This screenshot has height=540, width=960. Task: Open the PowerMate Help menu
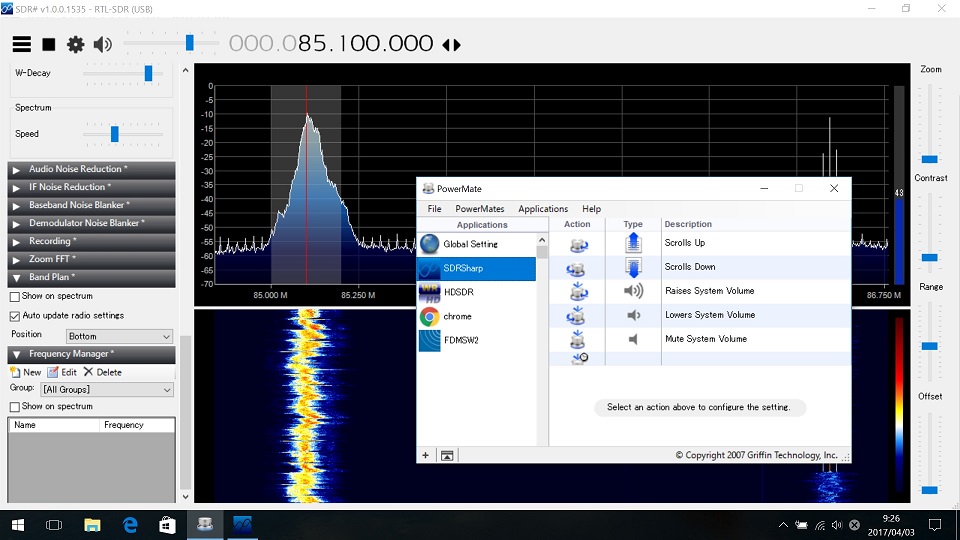tap(591, 209)
